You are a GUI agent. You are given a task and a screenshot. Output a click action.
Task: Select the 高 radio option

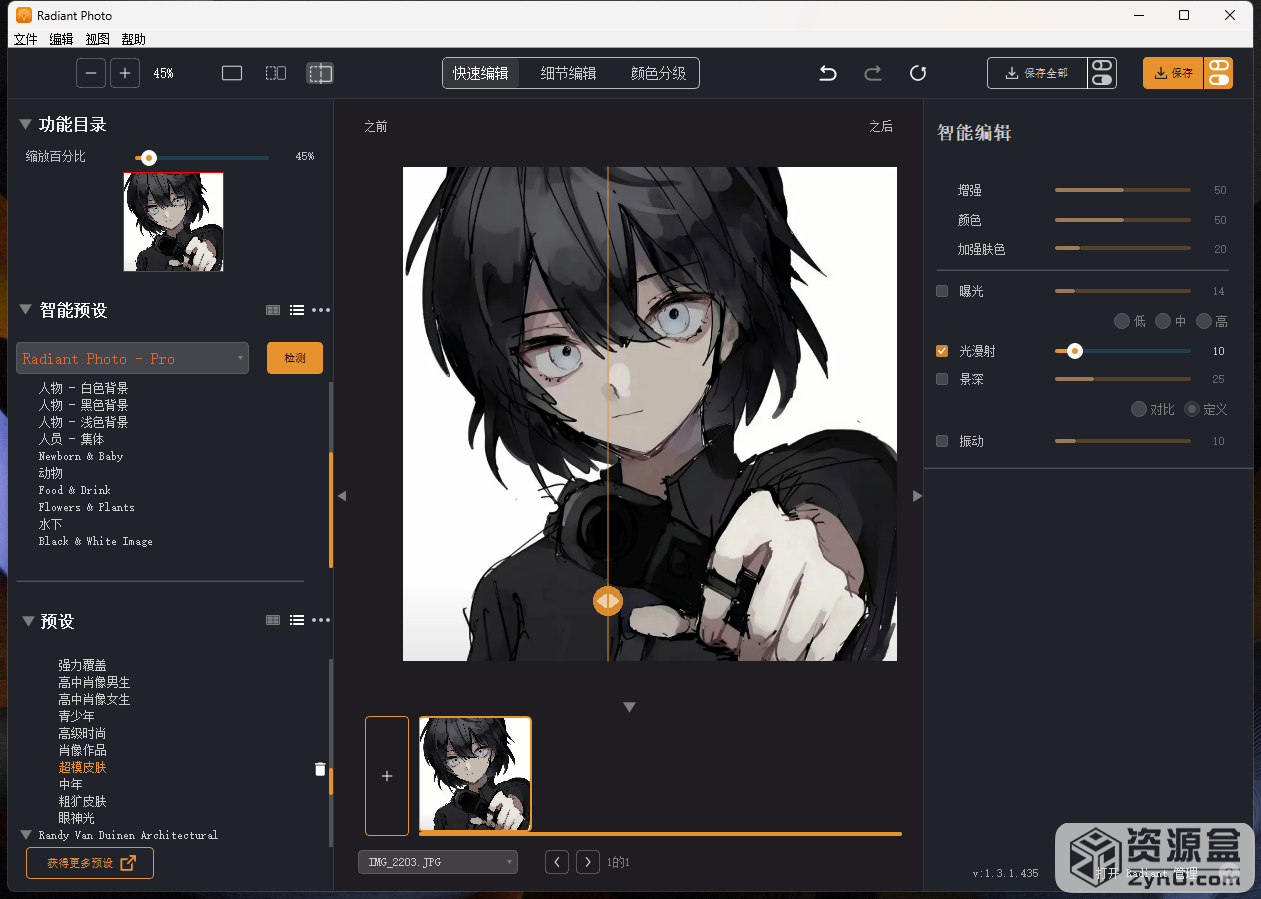pos(1204,321)
